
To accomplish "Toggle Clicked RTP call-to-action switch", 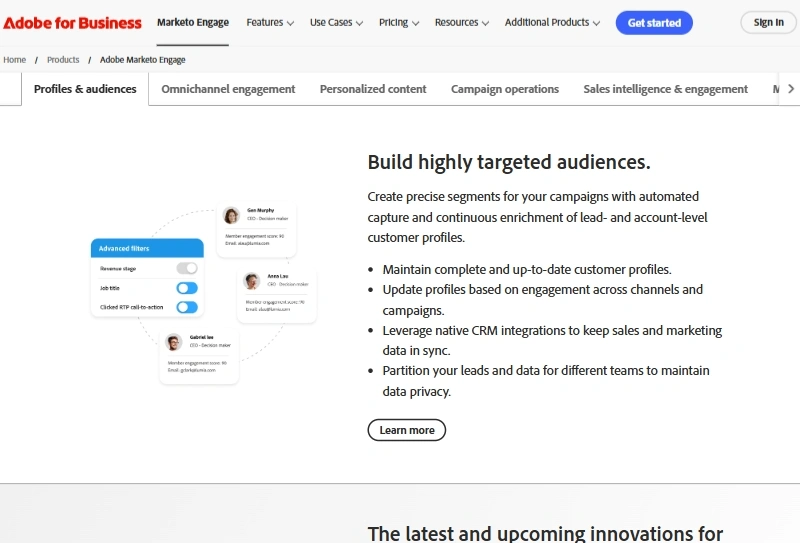I will (x=187, y=307).
